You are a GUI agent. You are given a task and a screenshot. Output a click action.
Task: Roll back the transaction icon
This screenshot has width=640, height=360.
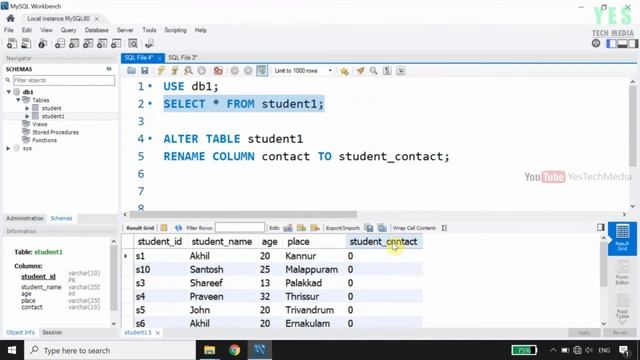[248, 71]
